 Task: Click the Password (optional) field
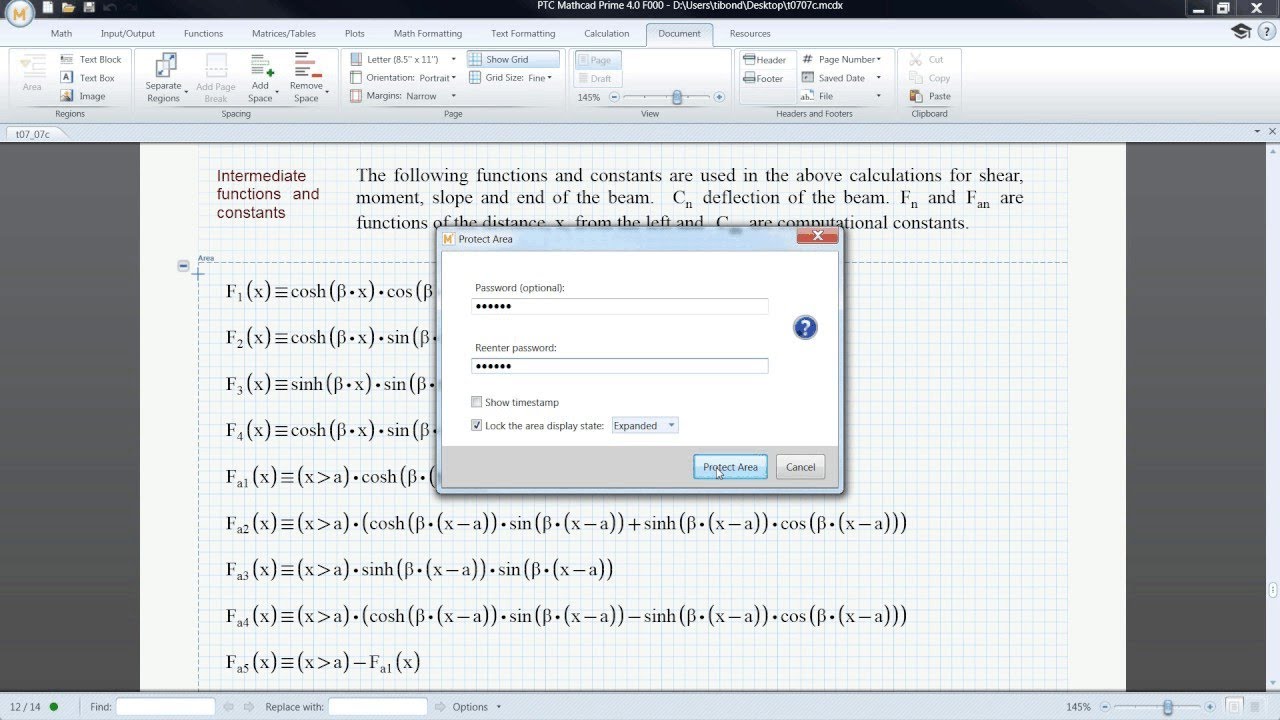[x=620, y=306]
